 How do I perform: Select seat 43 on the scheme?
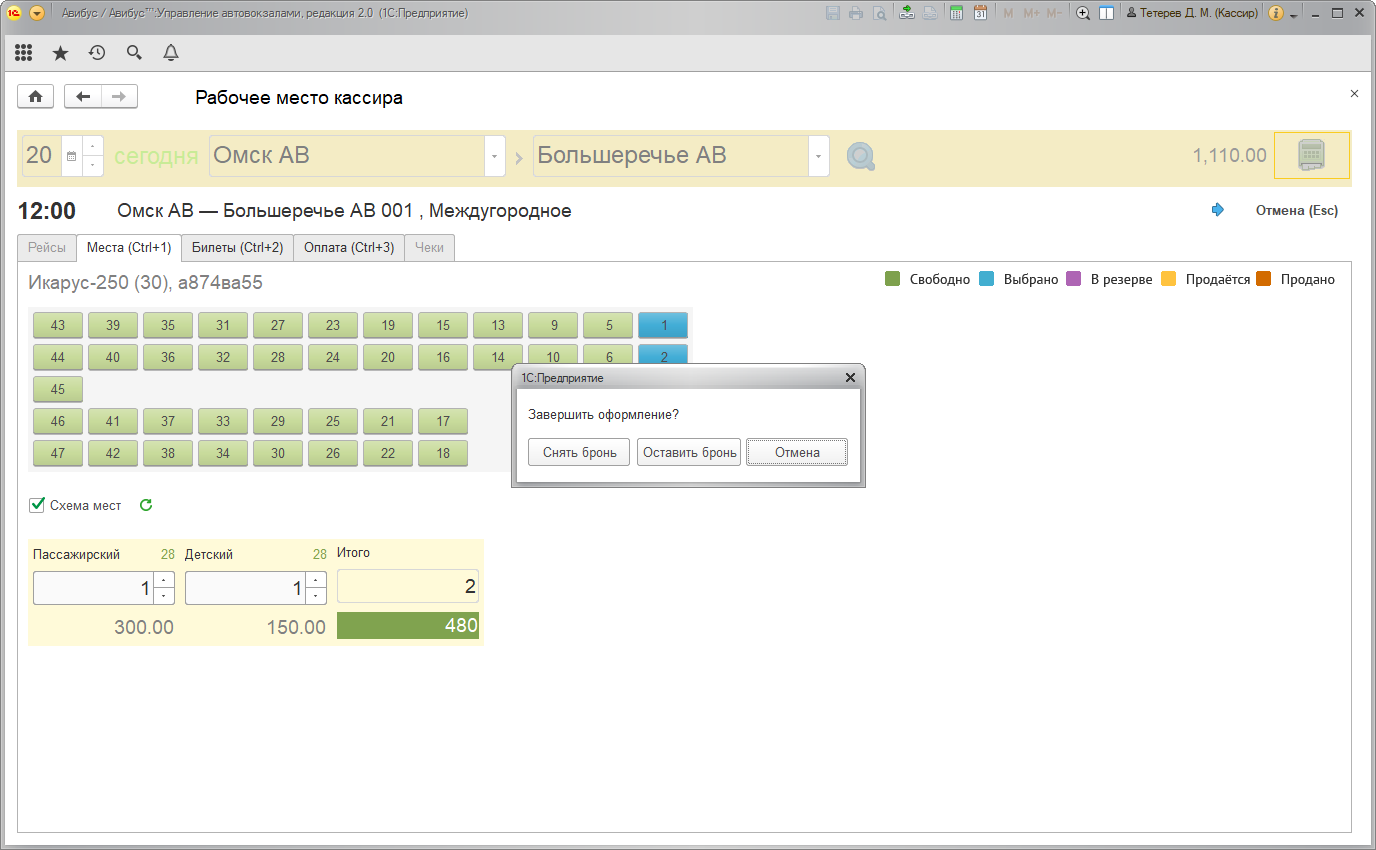coord(58,326)
